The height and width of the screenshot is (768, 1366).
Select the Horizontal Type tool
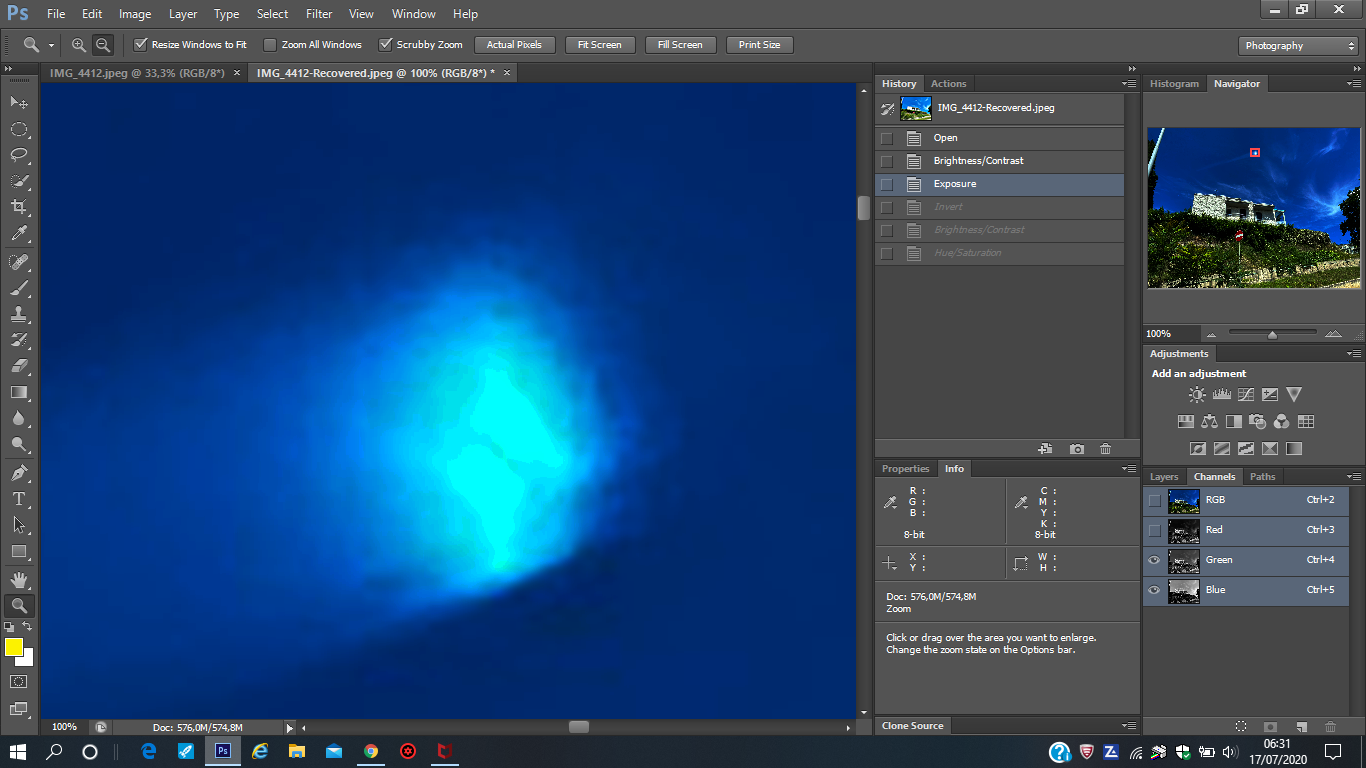tap(18, 498)
